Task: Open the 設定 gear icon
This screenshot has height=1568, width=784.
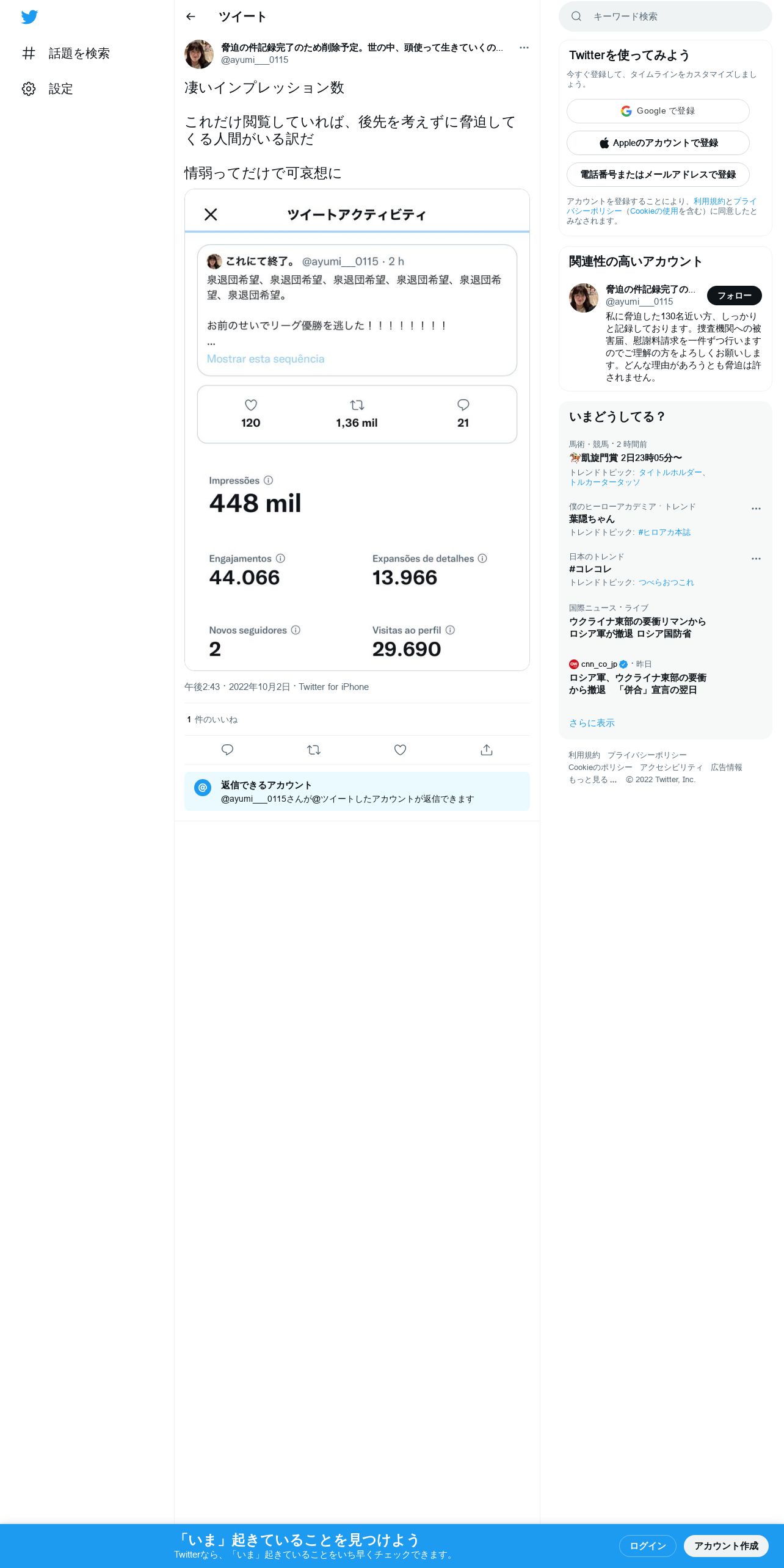Action: tap(29, 89)
